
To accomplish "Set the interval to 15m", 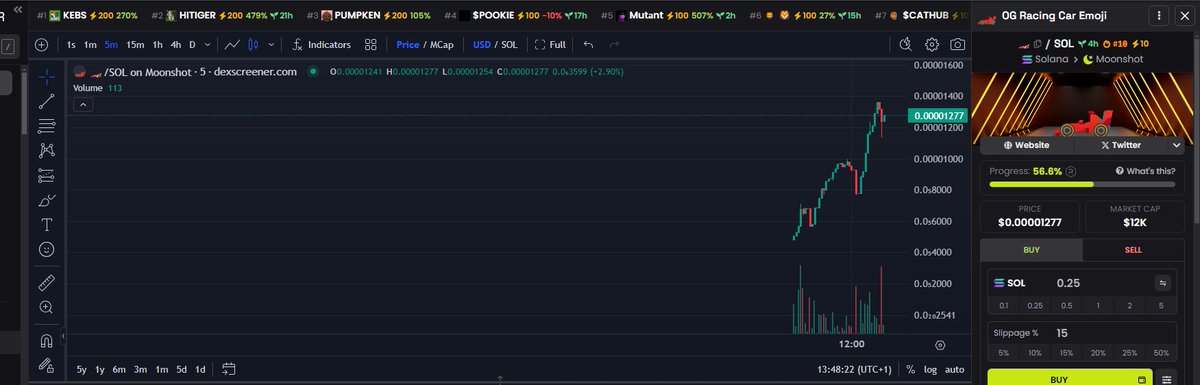I will click(135, 45).
